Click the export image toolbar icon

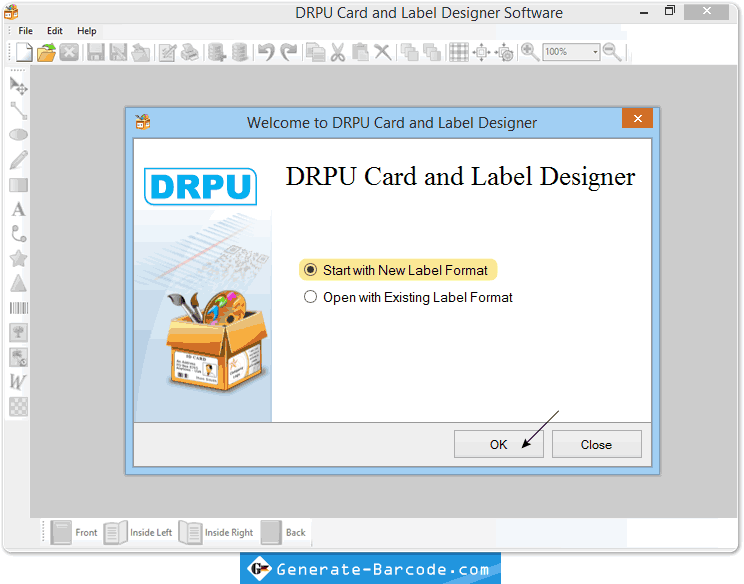pos(141,52)
